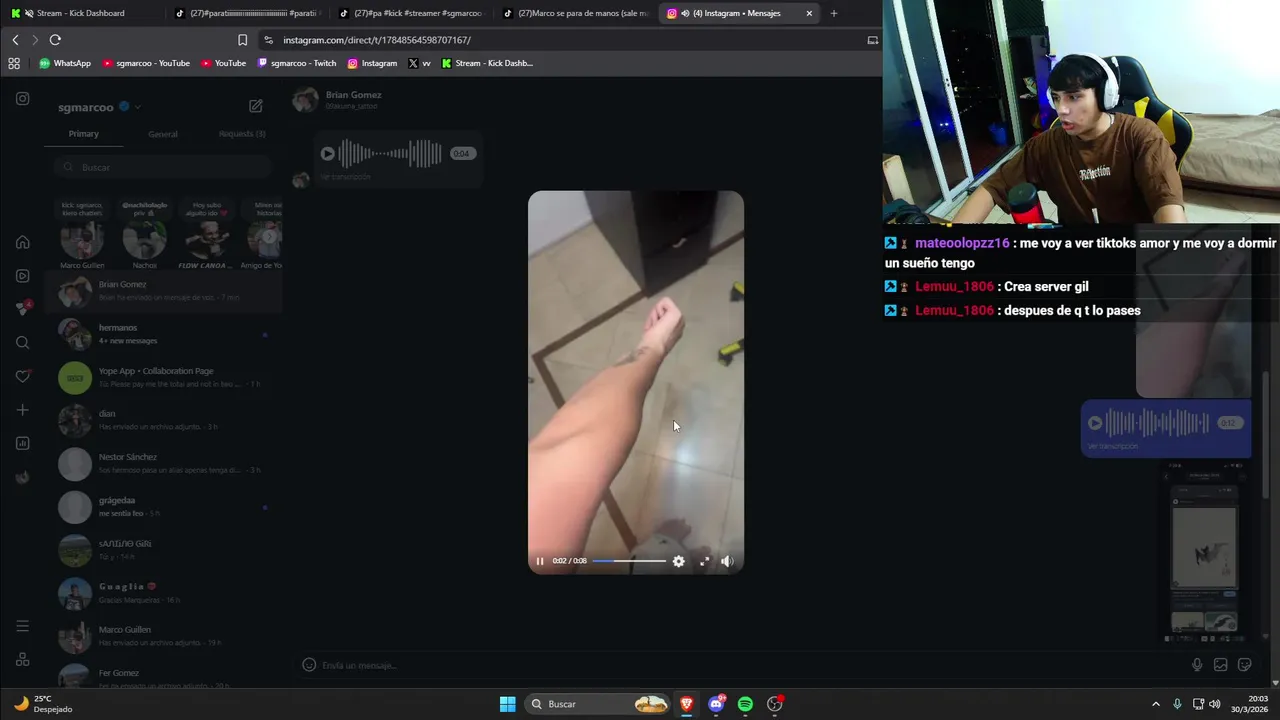Switch to 'Marco se para de manos' TikTok tab
Screen dimensions: 1280x720
coord(575,13)
